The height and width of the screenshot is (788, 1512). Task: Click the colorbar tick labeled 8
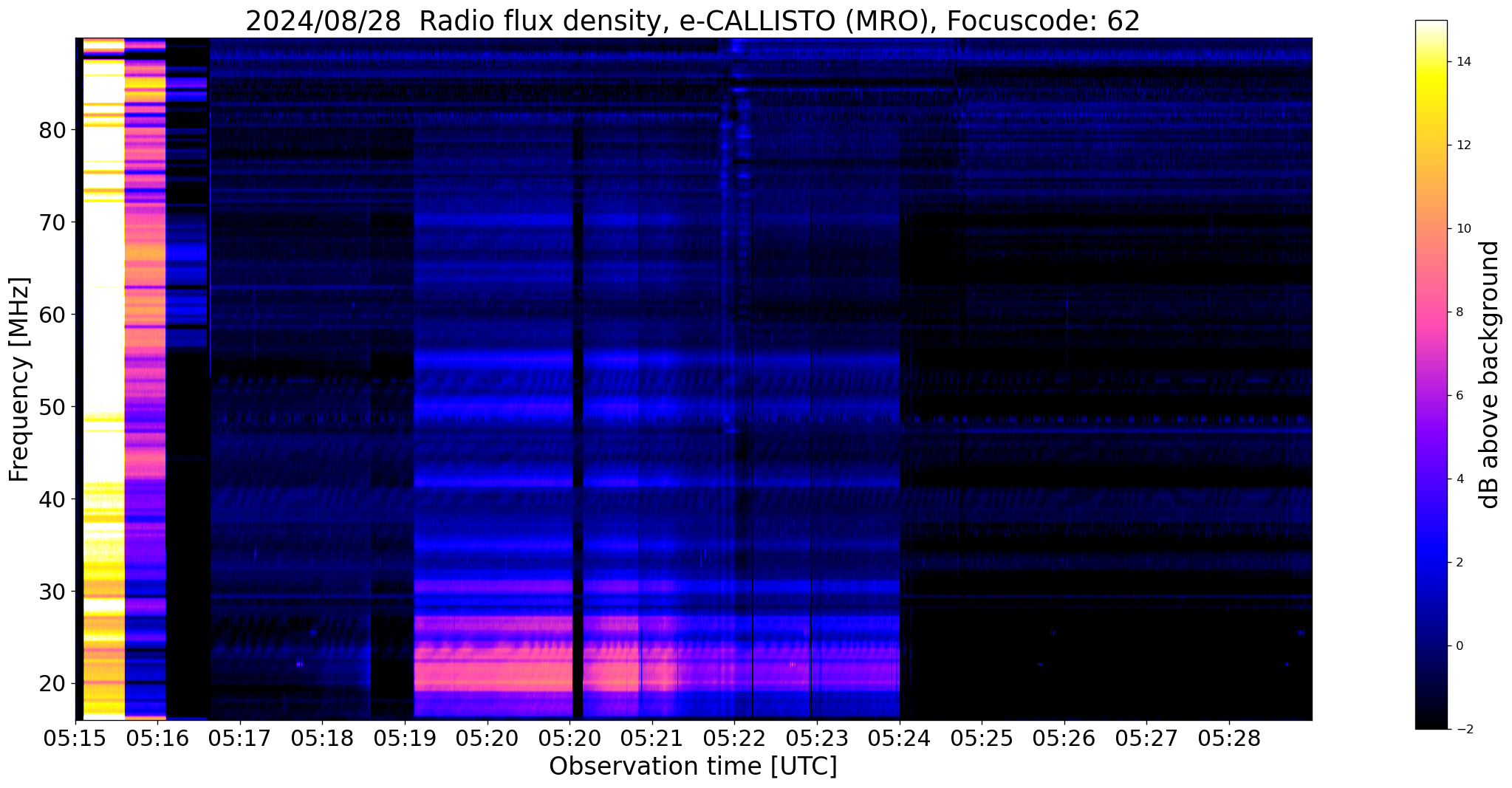click(1458, 312)
